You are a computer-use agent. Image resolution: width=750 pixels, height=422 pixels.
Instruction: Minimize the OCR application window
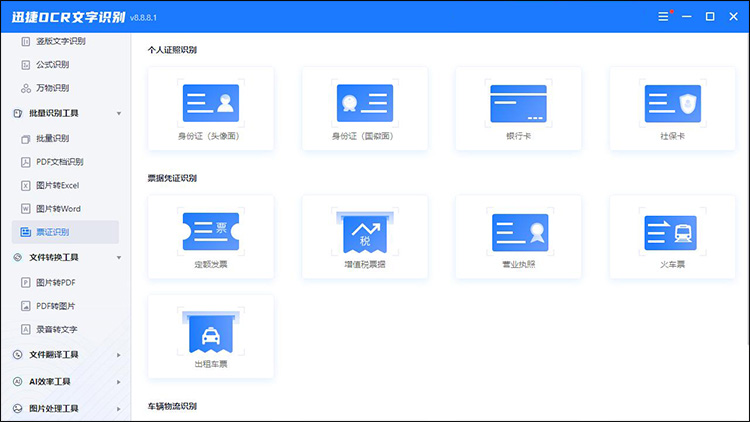click(x=687, y=17)
